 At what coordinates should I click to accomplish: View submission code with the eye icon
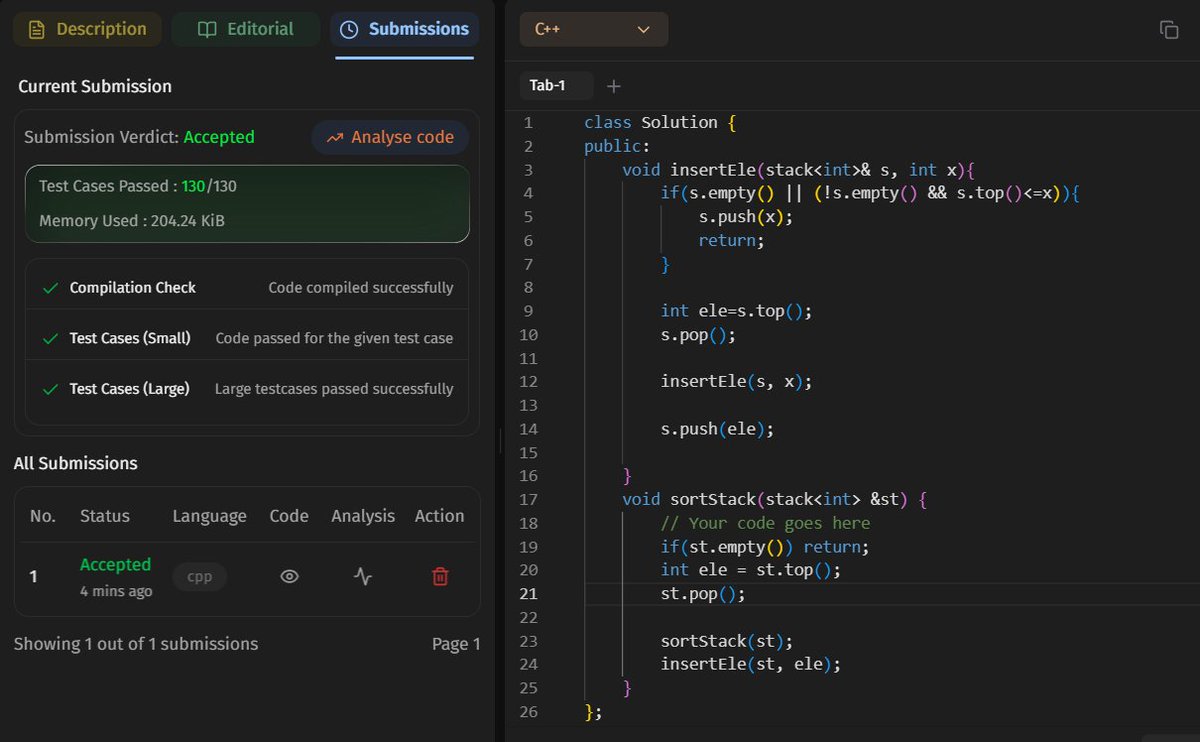[289, 576]
